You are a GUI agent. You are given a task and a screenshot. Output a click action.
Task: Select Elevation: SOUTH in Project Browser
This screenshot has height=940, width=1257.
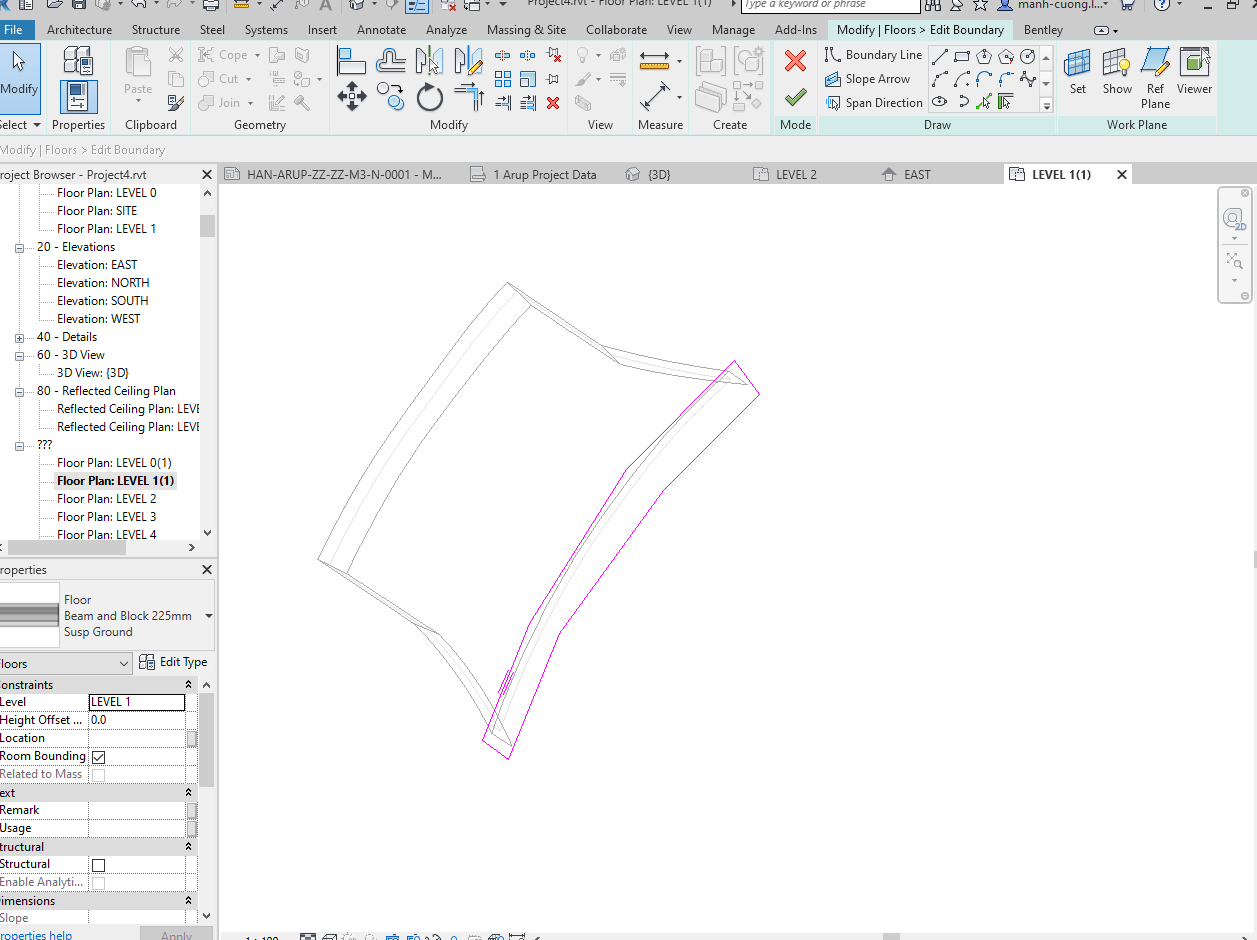tap(102, 301)
